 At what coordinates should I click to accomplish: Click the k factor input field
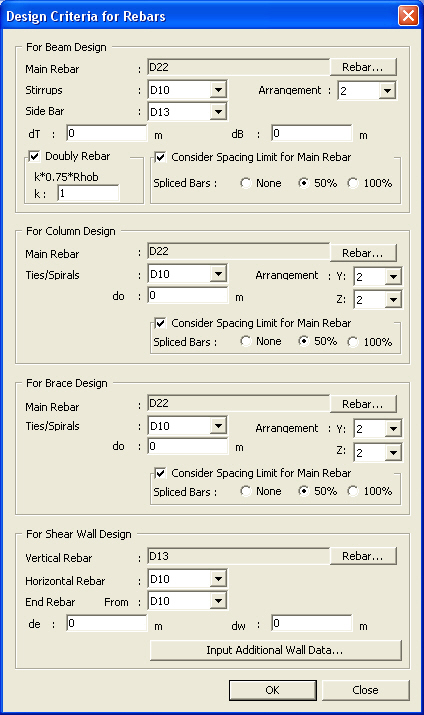point(88,193)
